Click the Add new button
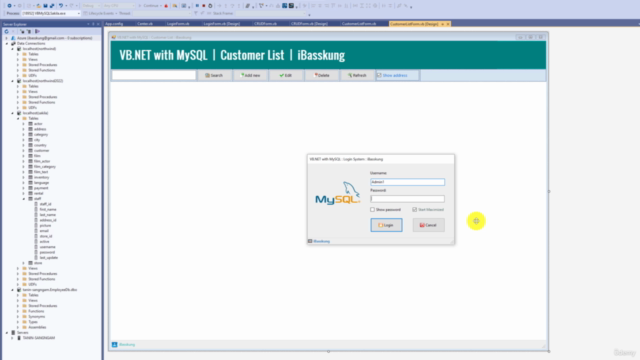640x360 pixels. pos(251,75)
